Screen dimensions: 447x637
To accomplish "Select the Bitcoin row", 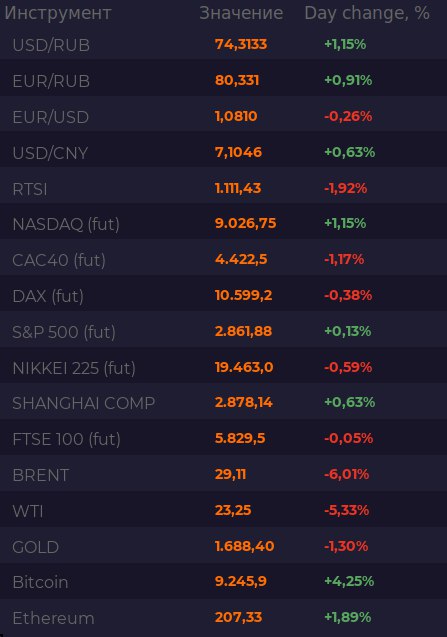I will (224, 582).
